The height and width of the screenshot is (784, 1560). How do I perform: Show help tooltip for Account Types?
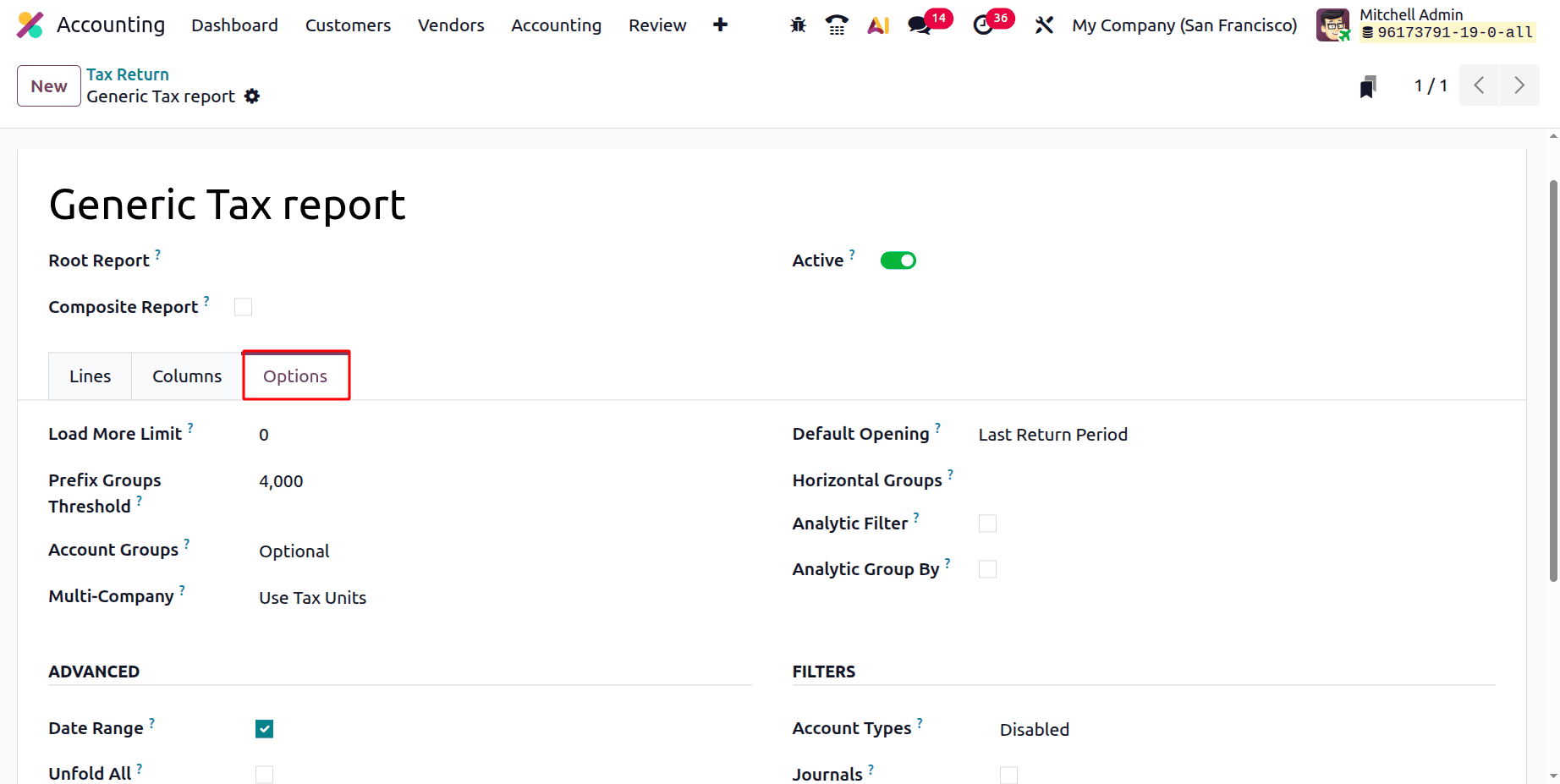[920, 722]
